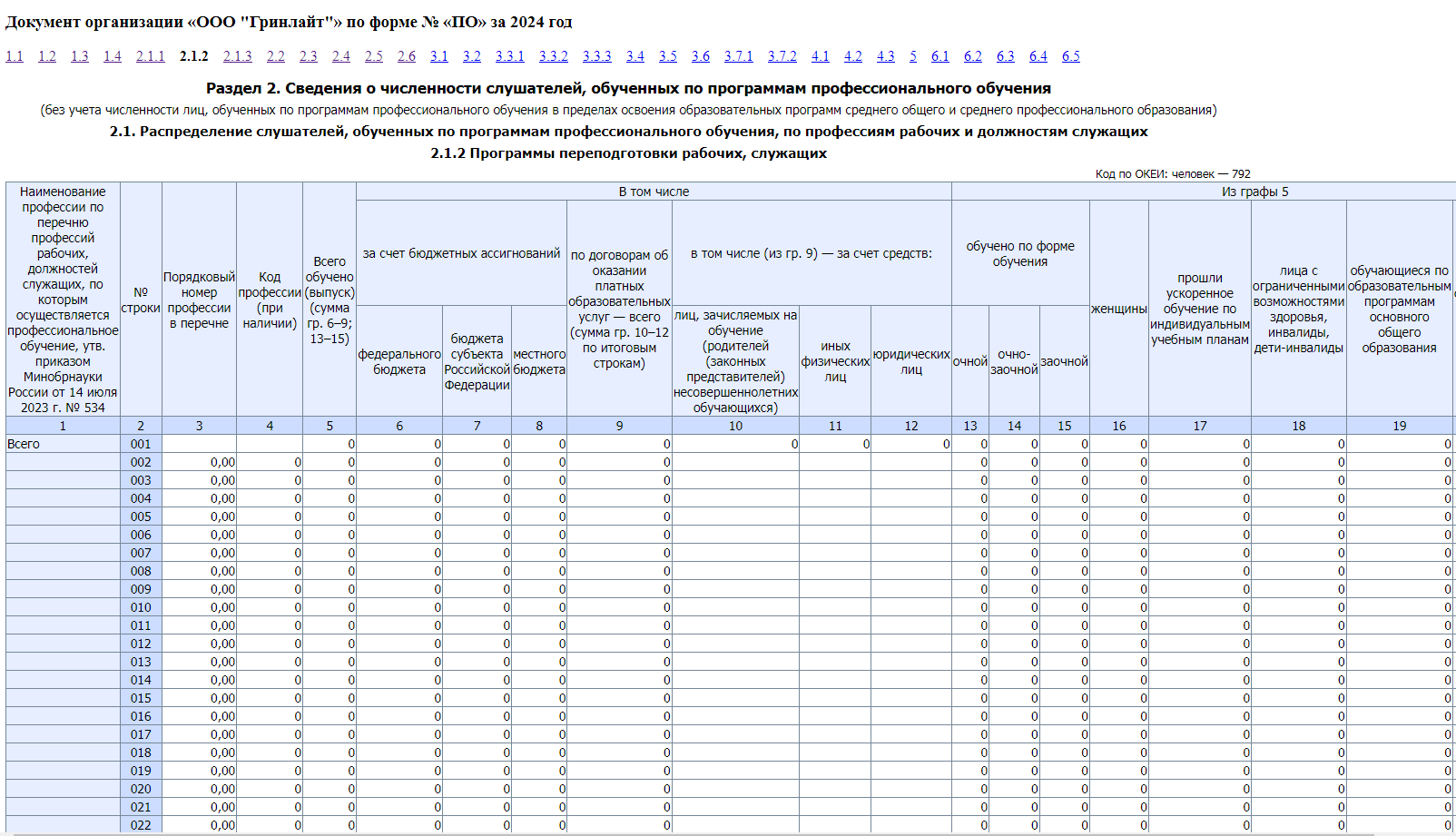1456x836 pixels.
Task: Click 'Код профессии' column header
Action: pyautogui.click(x=270, y=300)
